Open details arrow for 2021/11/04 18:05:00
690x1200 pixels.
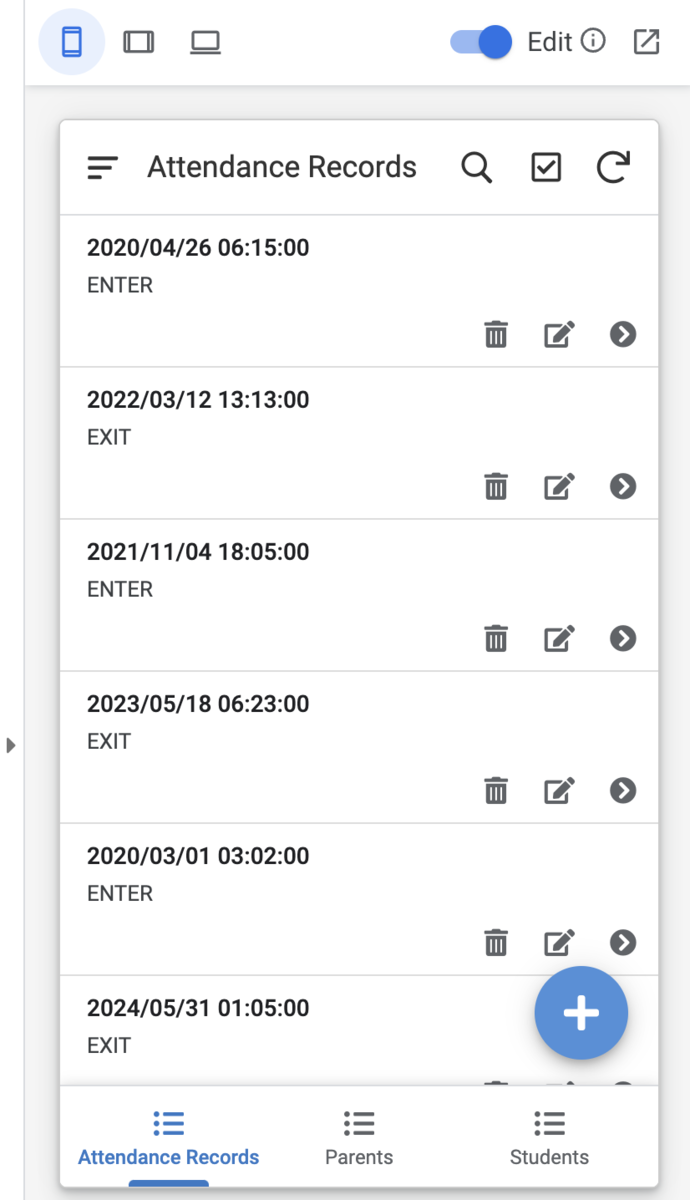(x=623, y=638)
